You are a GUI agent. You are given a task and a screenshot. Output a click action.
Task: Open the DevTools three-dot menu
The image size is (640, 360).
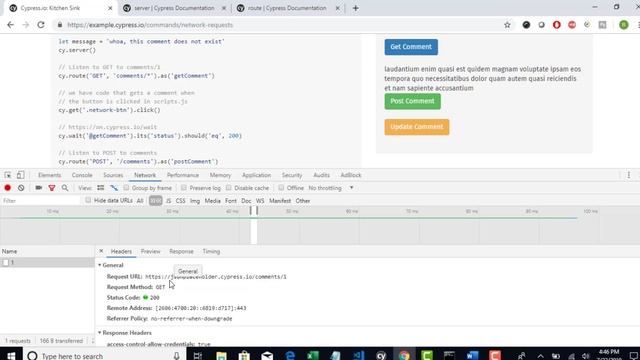(x=629, y=175)
